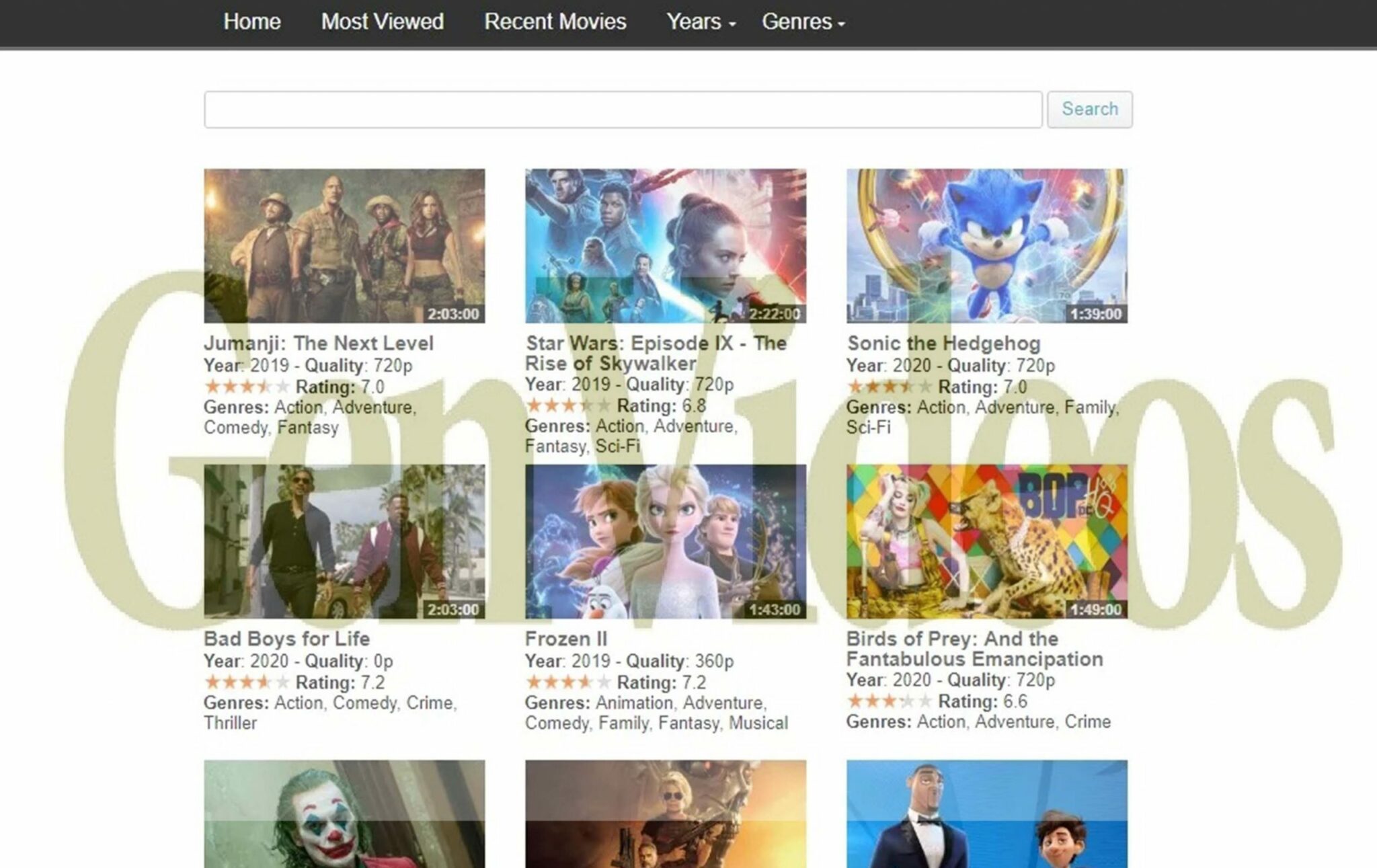Open Star Wars Episode IX poster thumbnail
The image size is (1377, 868).
[666, 246]
